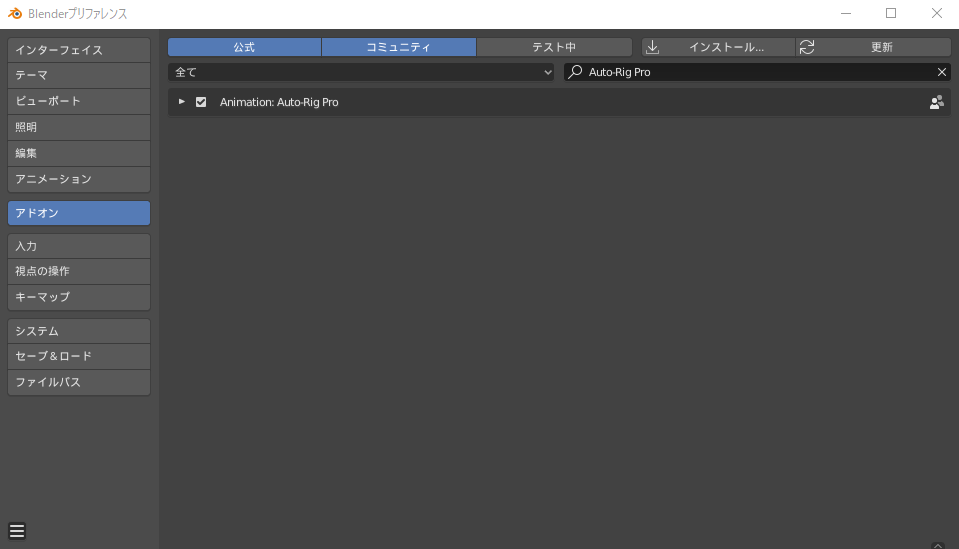Disable the Animation: Auto-Rig Pro addon checkbox

(201, 102)
